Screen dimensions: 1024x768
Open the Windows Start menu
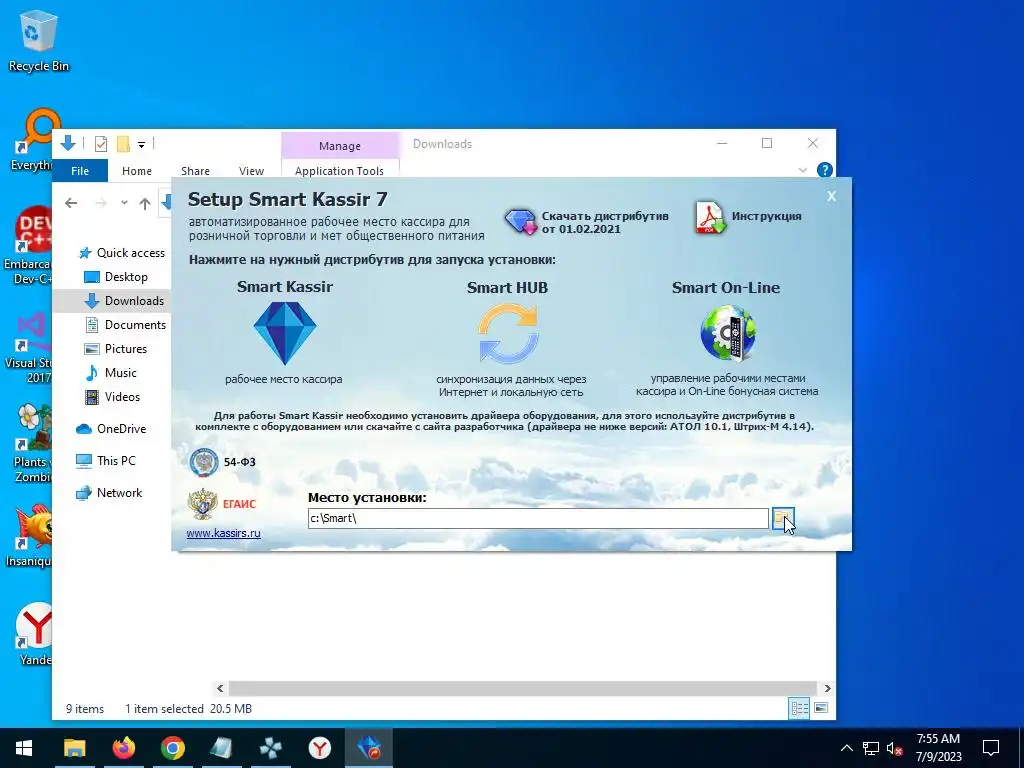tap(24, 748)
